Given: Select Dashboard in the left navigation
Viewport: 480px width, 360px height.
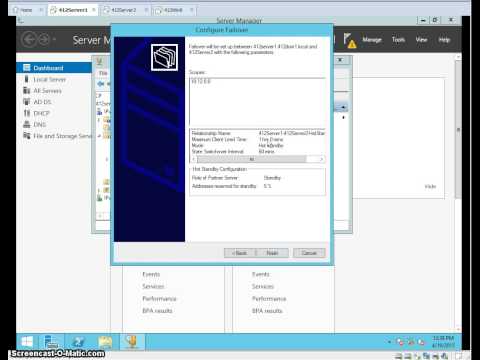Looking at the screenshot, I should click(x=54, y=68).
